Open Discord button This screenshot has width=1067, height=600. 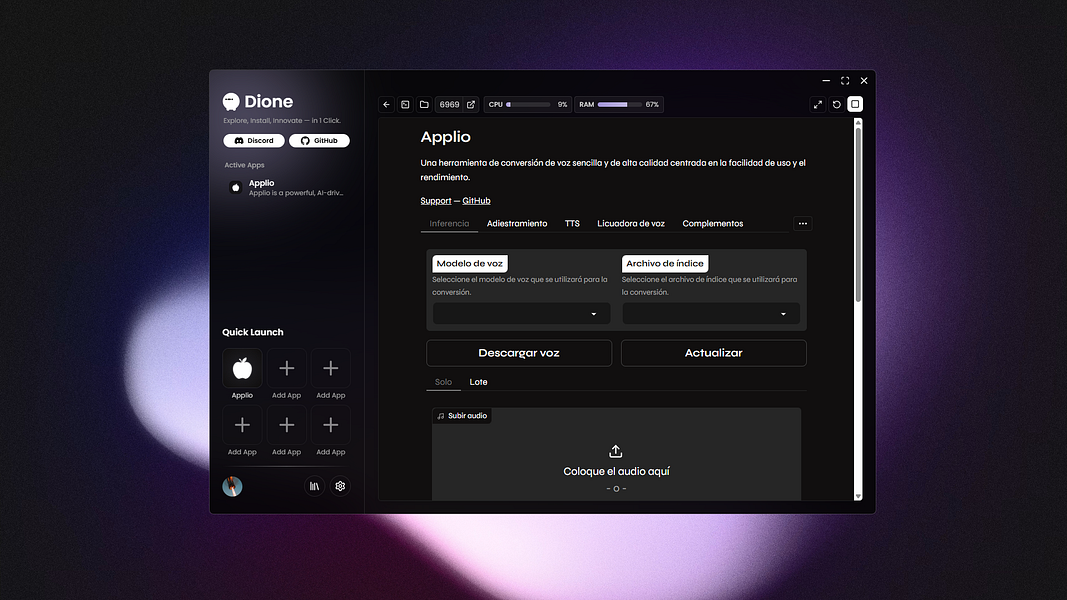pos(254,141)
